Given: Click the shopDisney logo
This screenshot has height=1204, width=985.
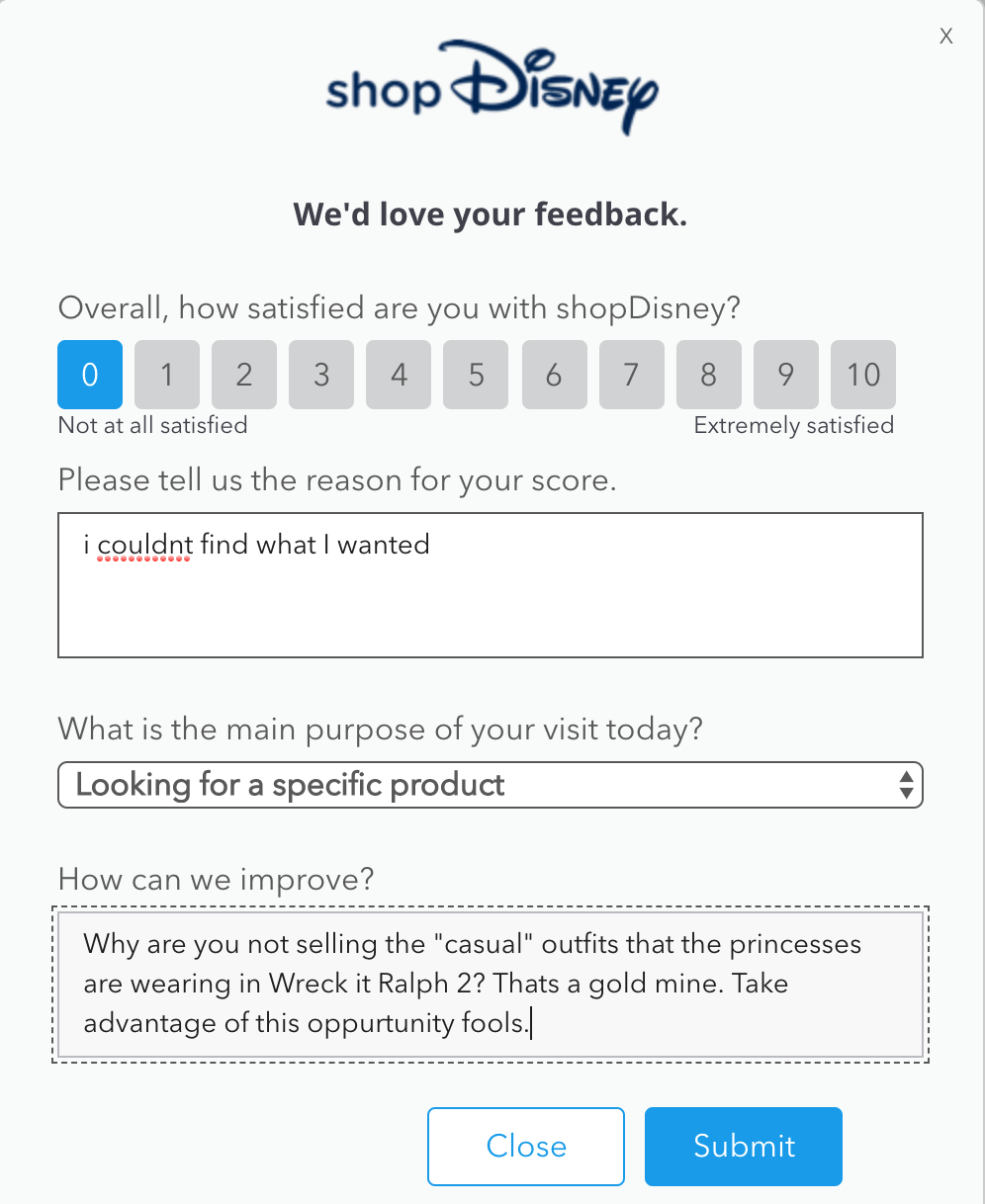Looking at the screenshot, I should tap(492, 87).
